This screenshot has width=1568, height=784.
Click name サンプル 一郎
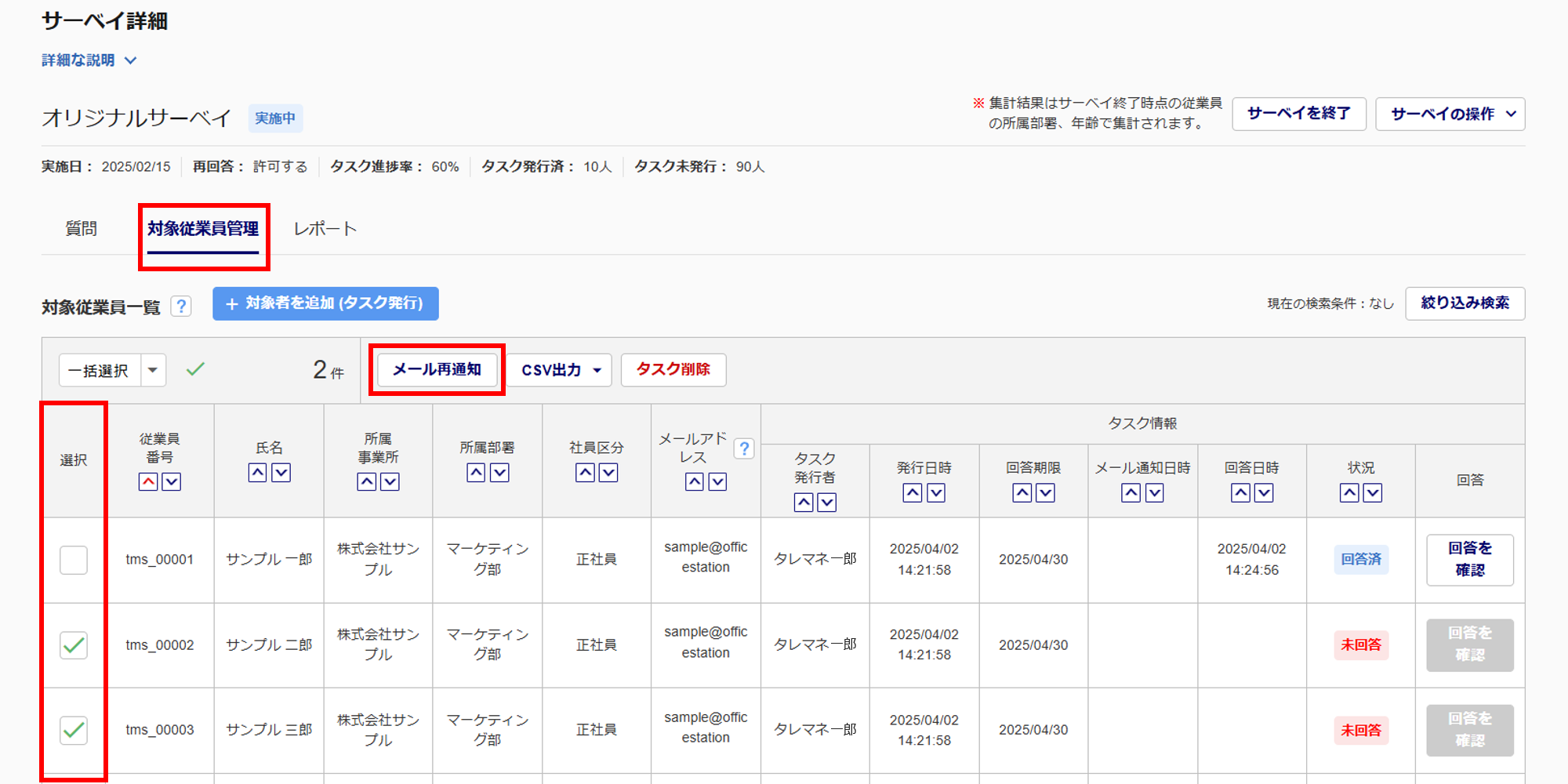click(x=269, y=559)
